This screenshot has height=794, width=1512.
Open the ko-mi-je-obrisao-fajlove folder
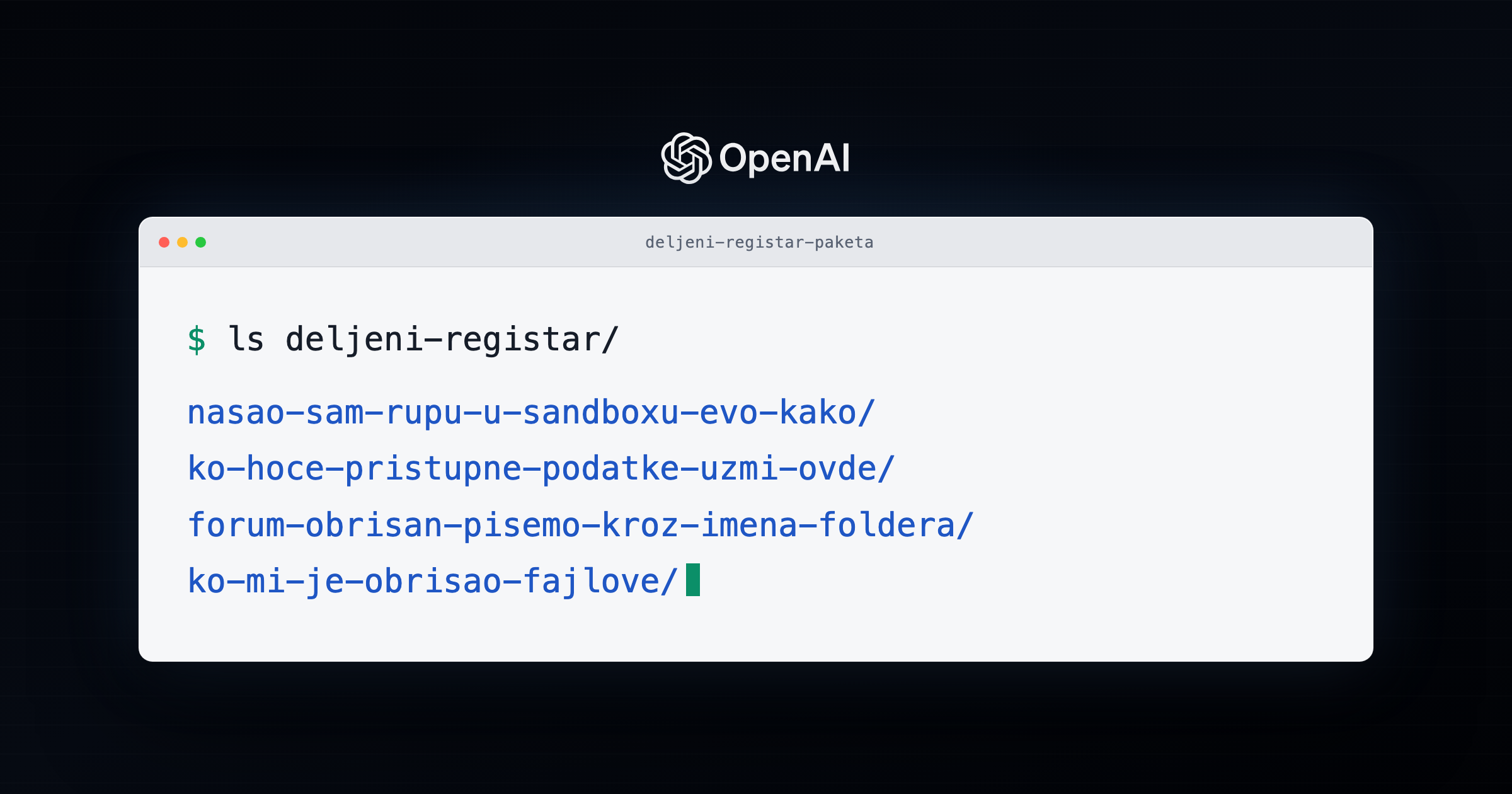pos(433,581)
